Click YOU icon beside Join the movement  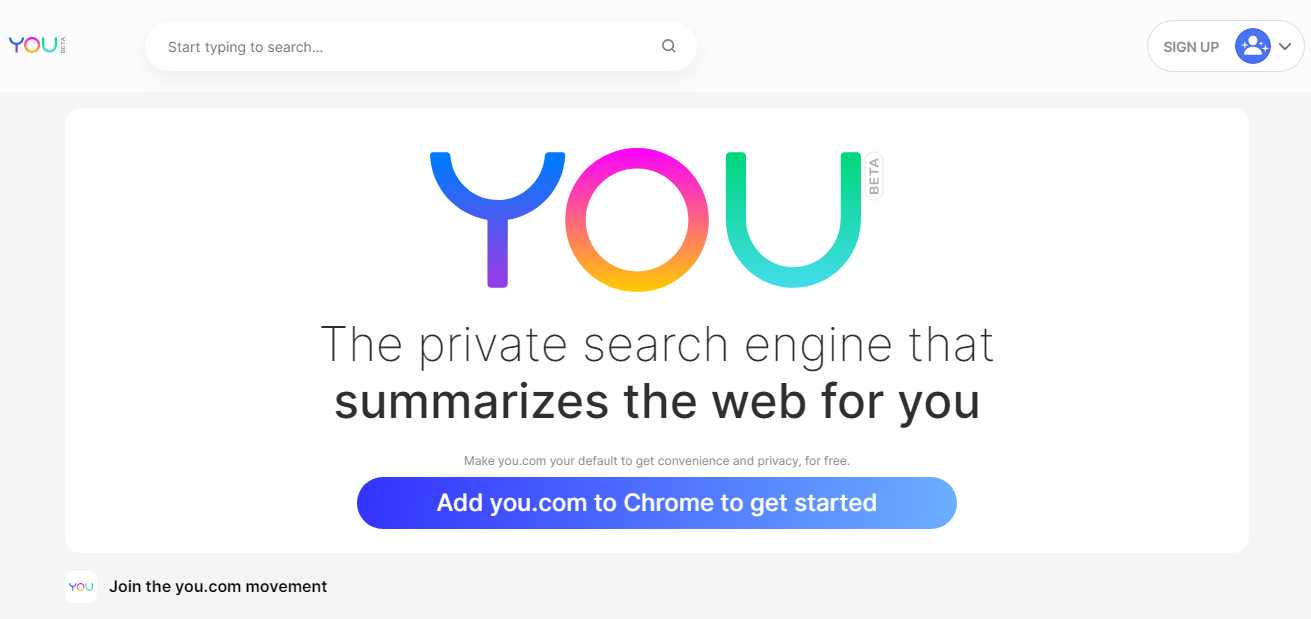tap(81, 587)
